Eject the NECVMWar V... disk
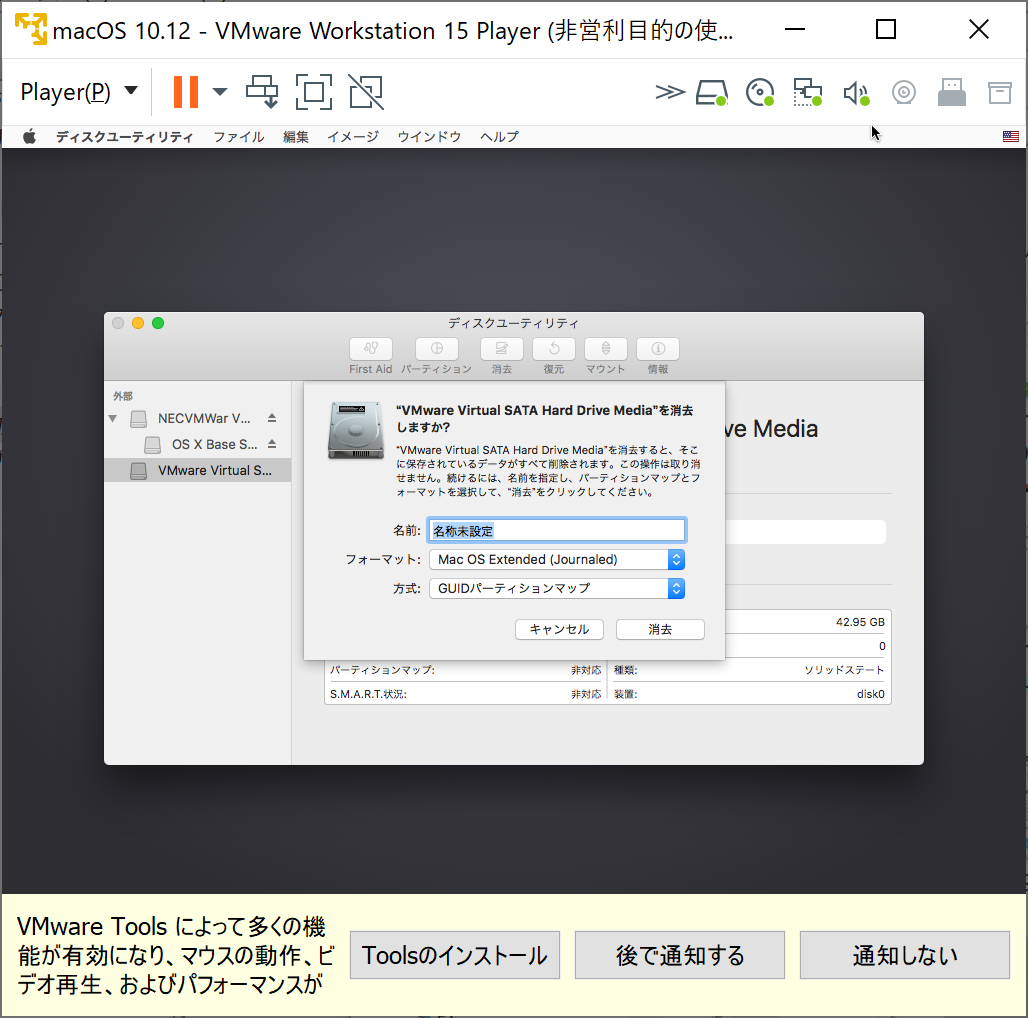This screenshot has width=1028, height=1018. click(272, 418)
